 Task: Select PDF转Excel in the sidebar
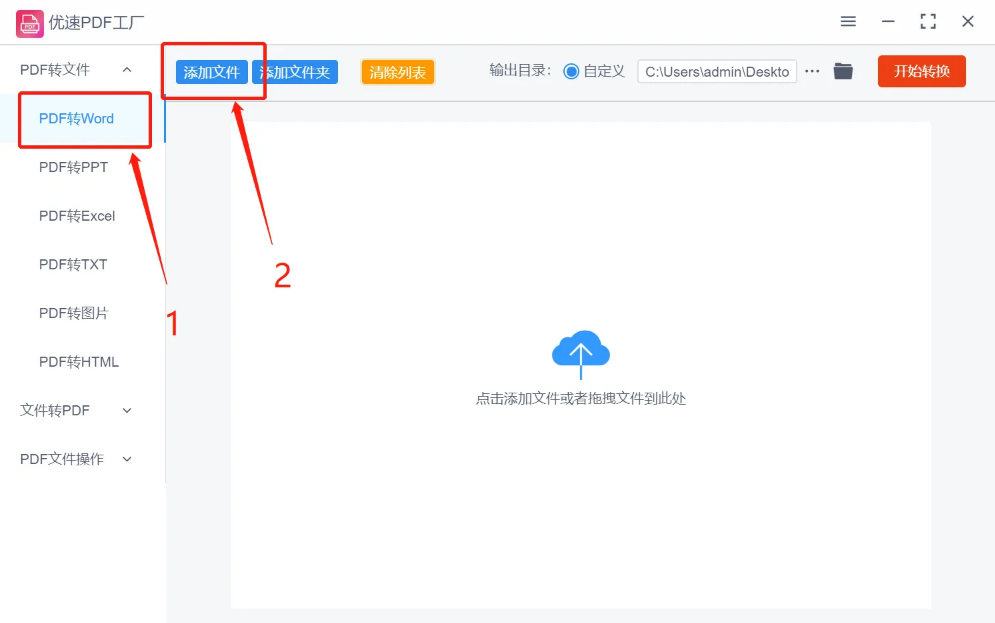point(77,216)
